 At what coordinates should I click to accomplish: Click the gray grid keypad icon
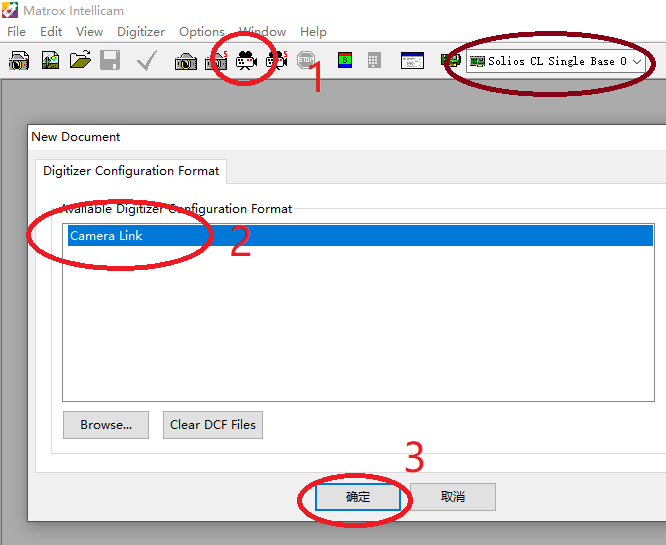(x=374, y=61)
